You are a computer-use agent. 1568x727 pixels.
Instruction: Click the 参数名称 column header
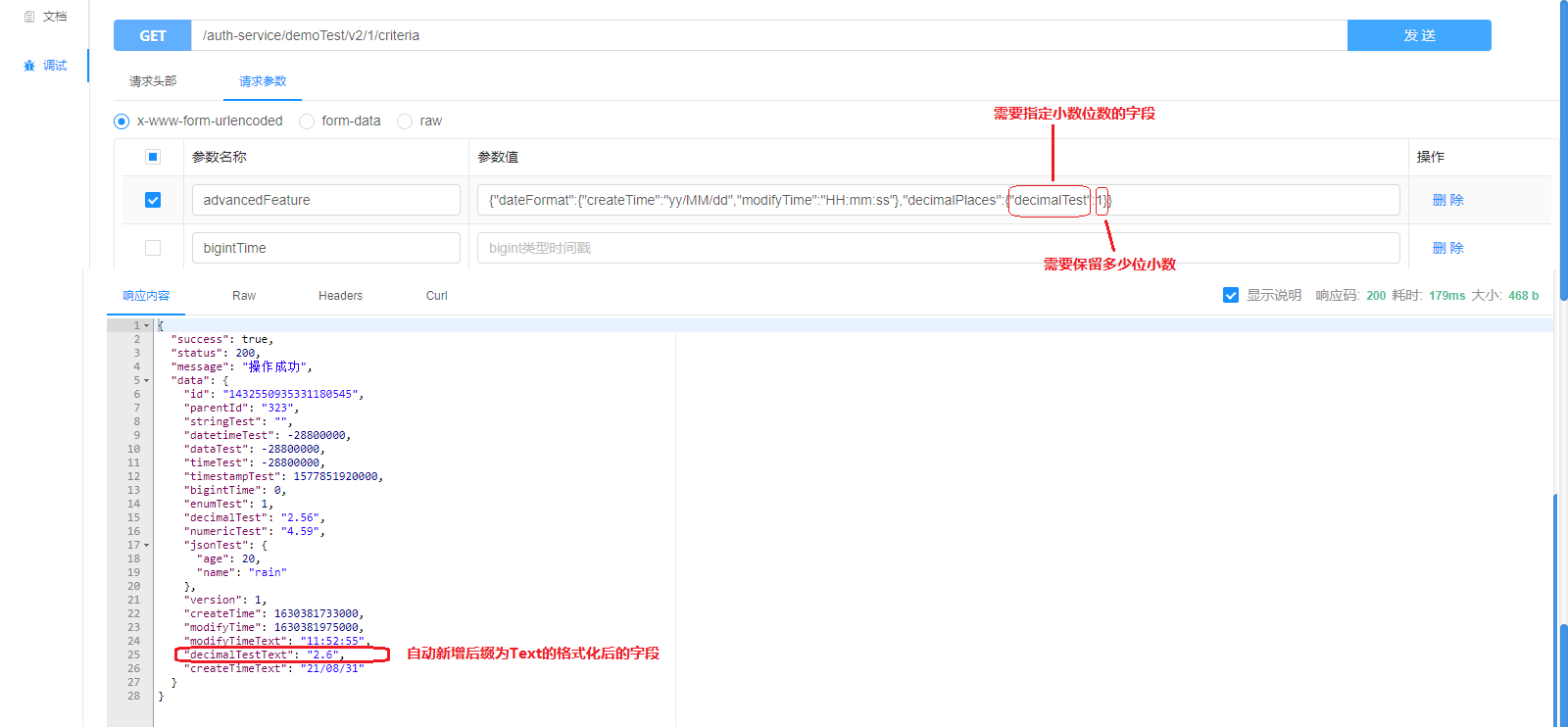click(220, 157)
